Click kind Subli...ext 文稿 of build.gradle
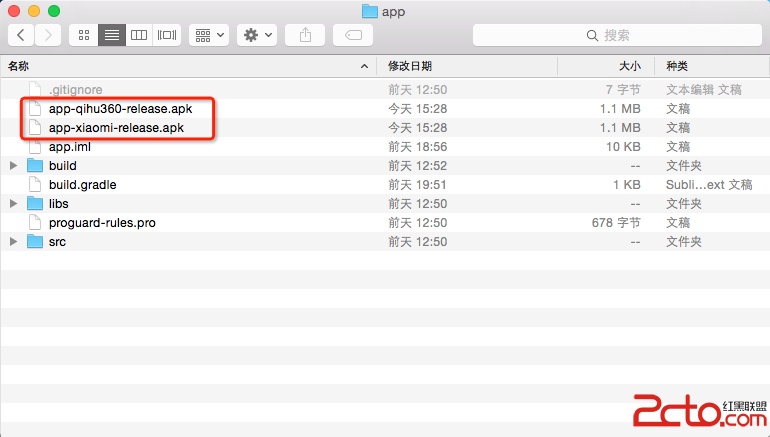Screen dimensions: 770x437 [x=709, y=185]
